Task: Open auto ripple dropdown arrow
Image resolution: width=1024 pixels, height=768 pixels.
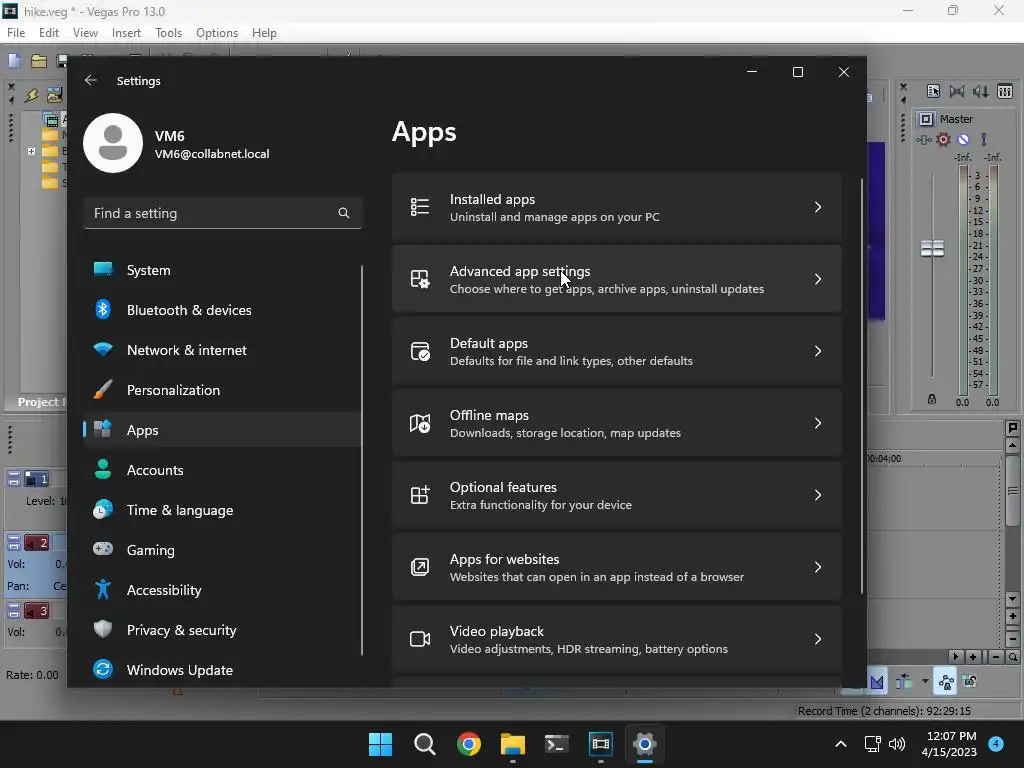Action: tap(925, 682)
